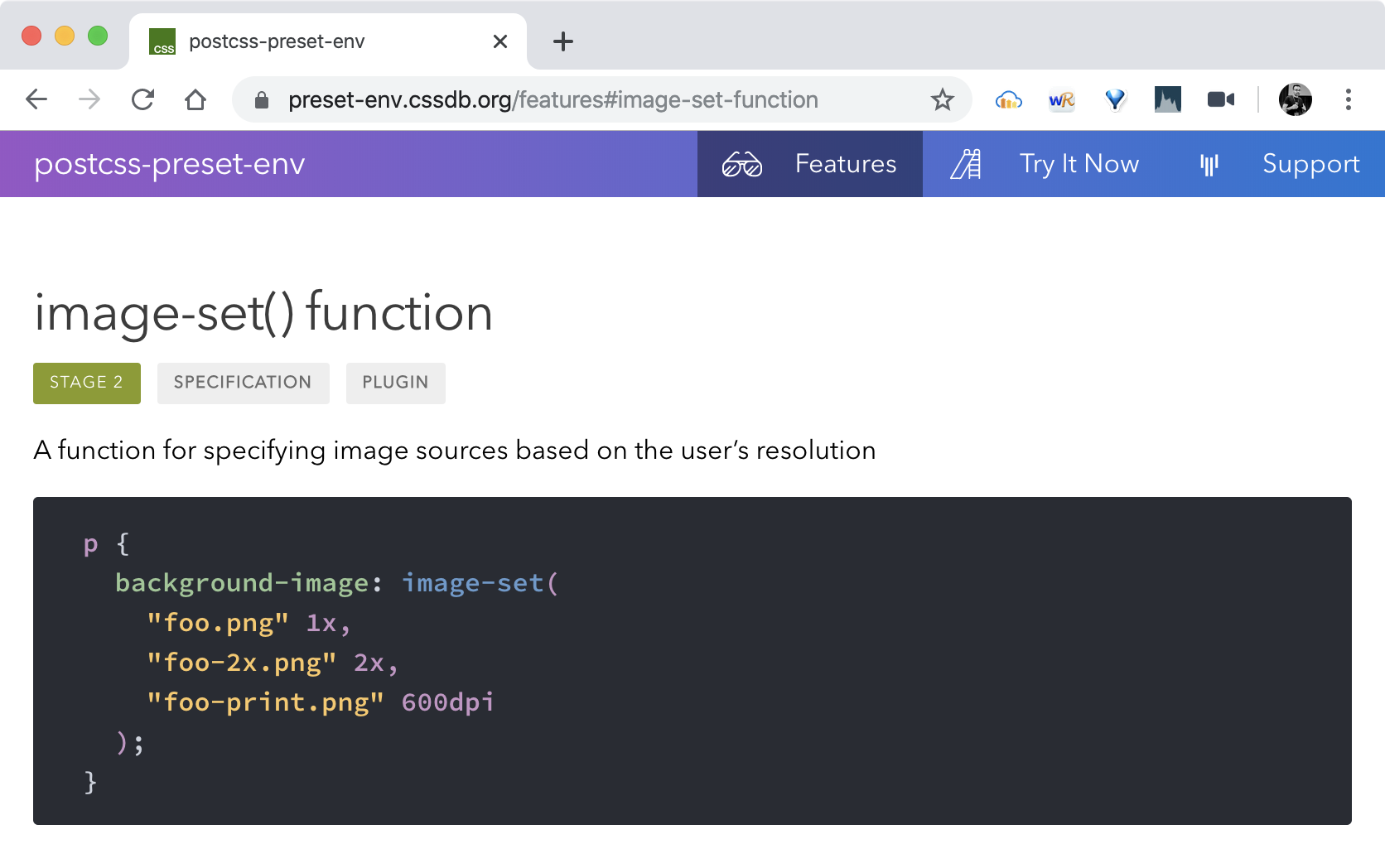
Task: Click the "foo.png" string in code
Action: coord(218,623)
